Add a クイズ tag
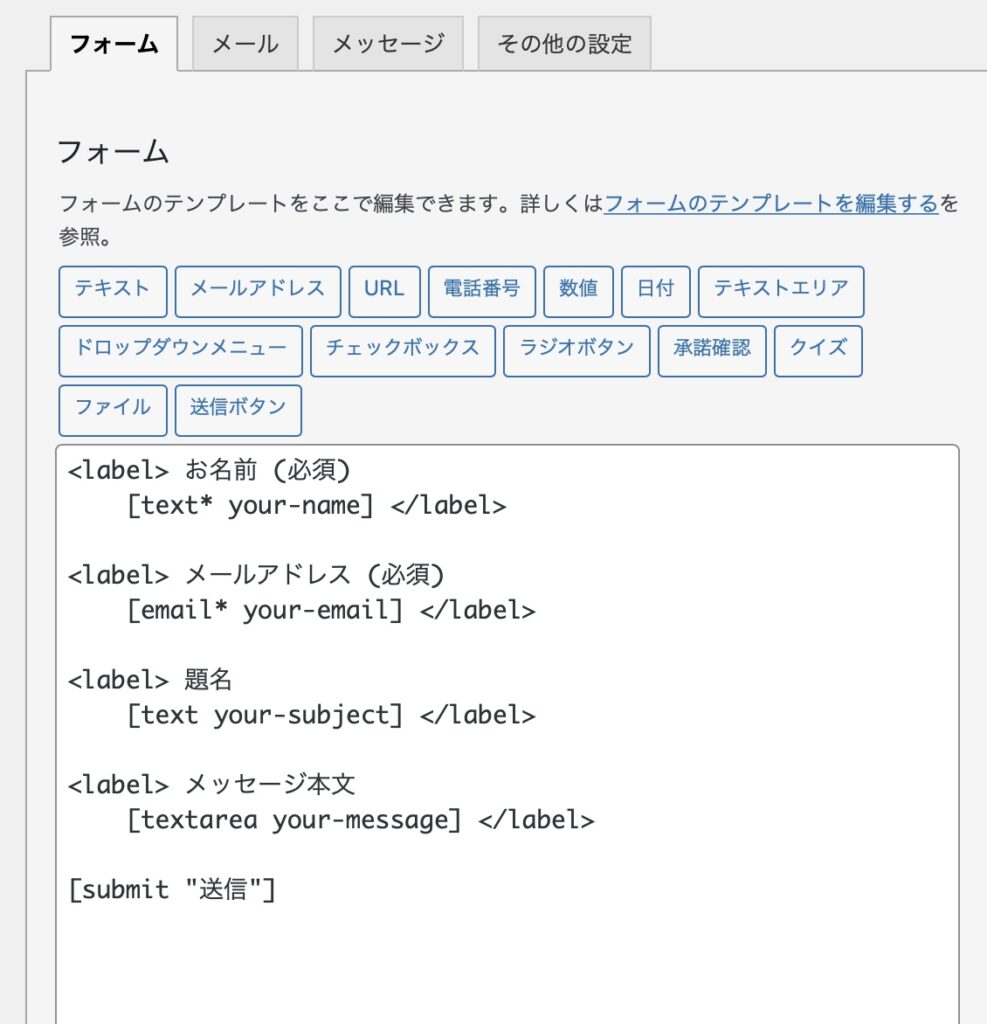Image resolution: width=987 pixels, height=1024 pixels. click(818, 351)
